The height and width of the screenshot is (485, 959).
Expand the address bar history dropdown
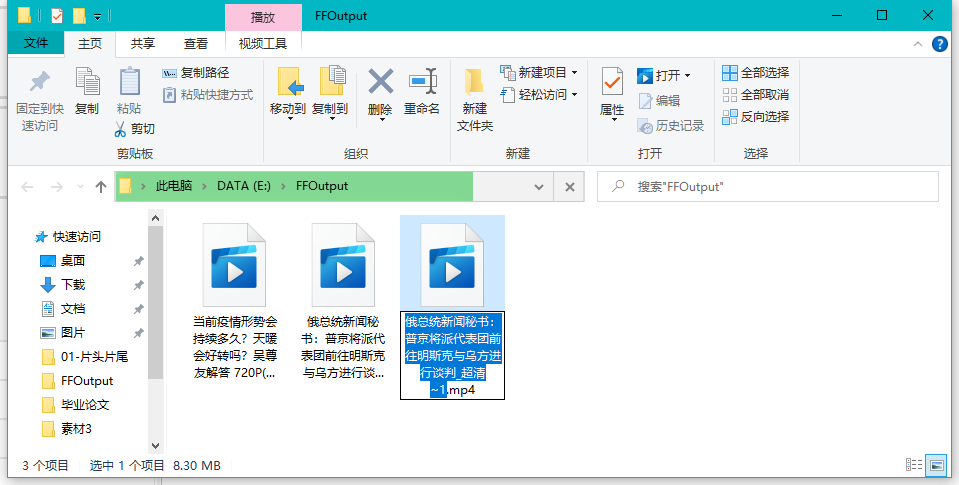click(539, 187)
